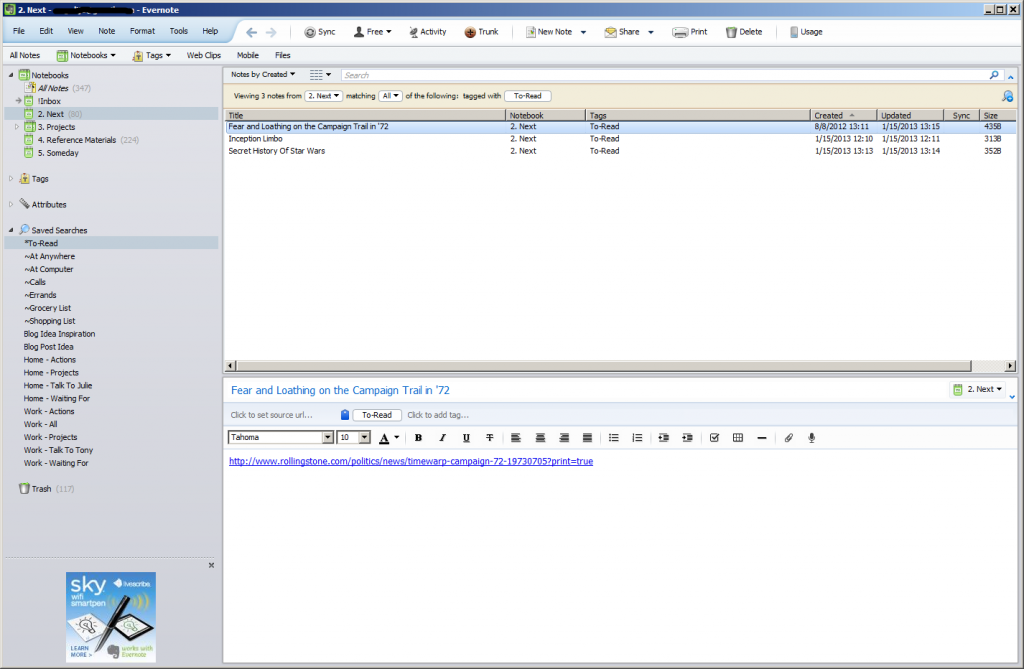Start audio recording with the microphone icon

[812, 438]
